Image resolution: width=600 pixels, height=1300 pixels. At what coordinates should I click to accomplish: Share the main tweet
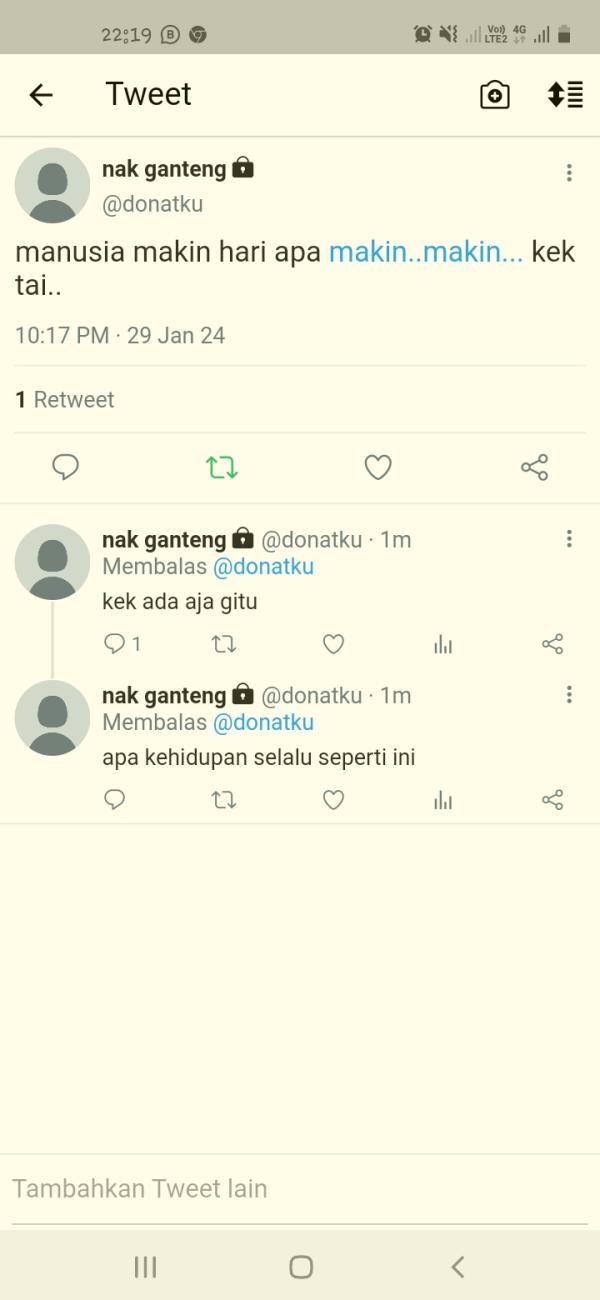(534, 467)
